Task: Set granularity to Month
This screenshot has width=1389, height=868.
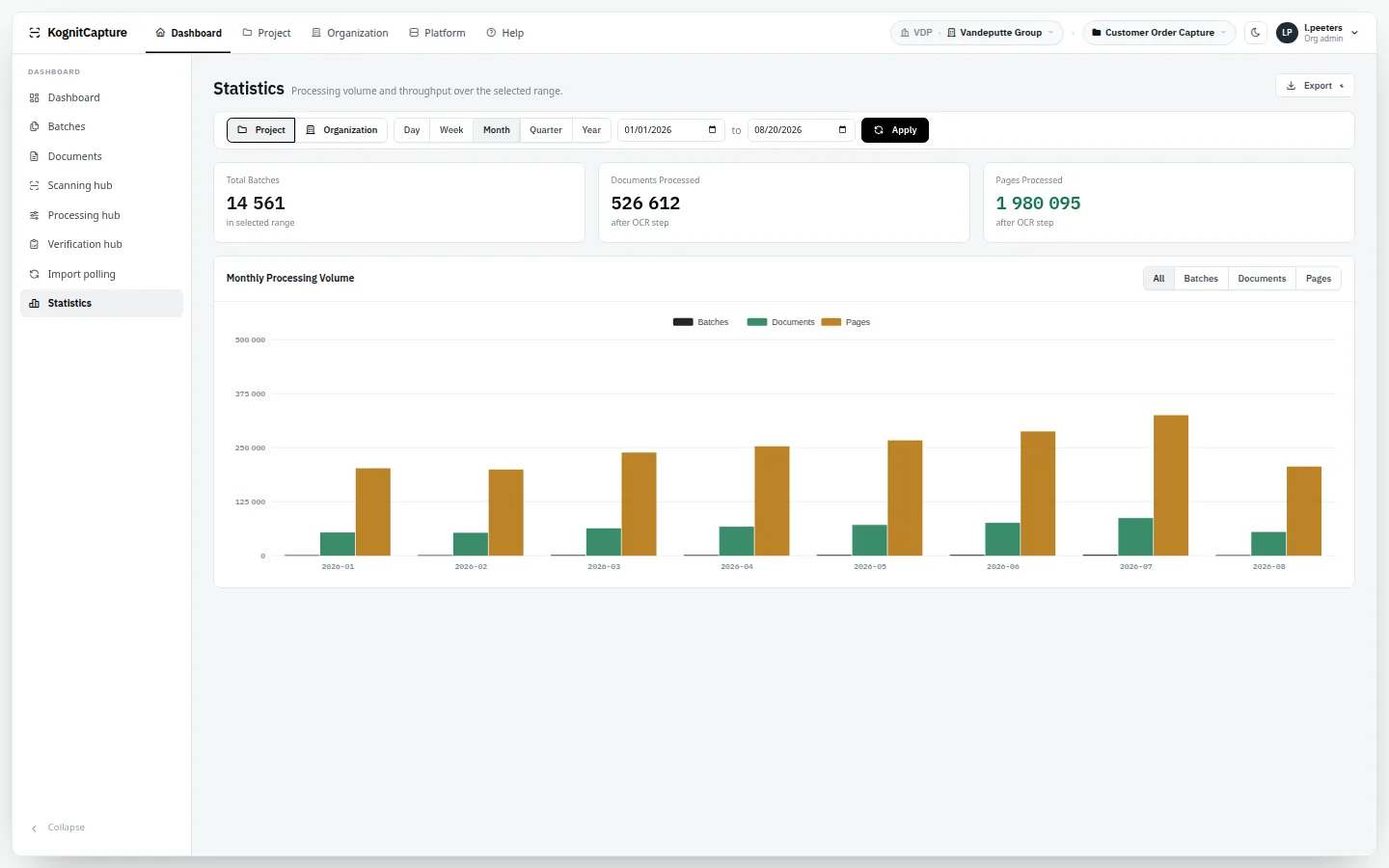Action: [497, 130]
